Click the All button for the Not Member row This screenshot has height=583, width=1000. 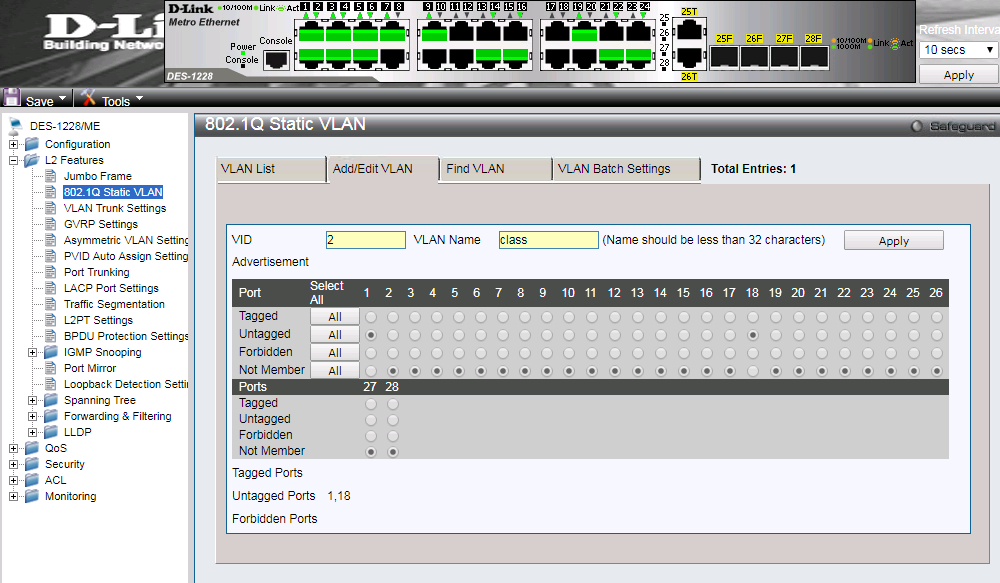click(335, 370)
